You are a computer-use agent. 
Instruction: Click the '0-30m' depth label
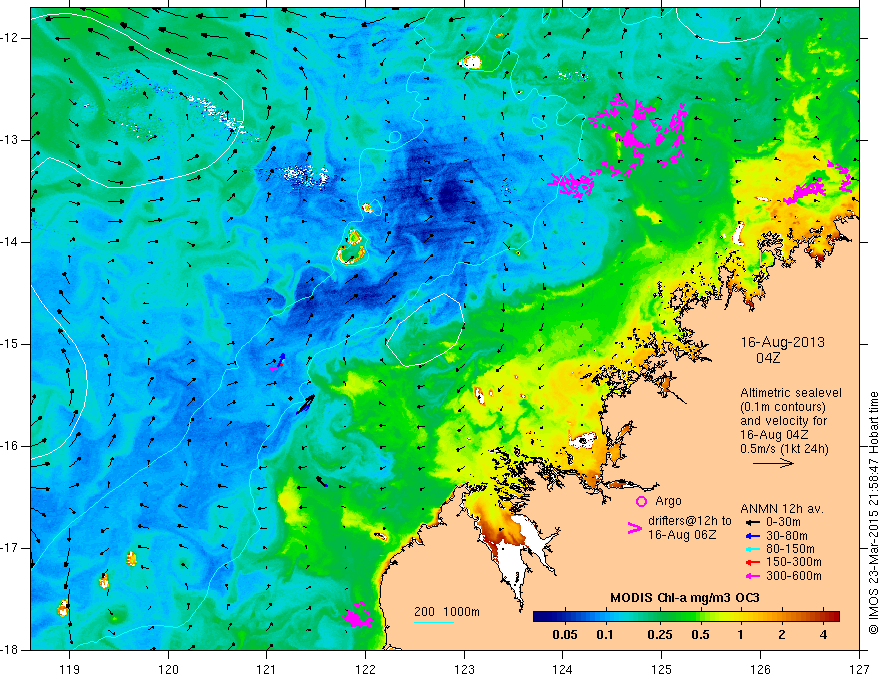point(783,522)
